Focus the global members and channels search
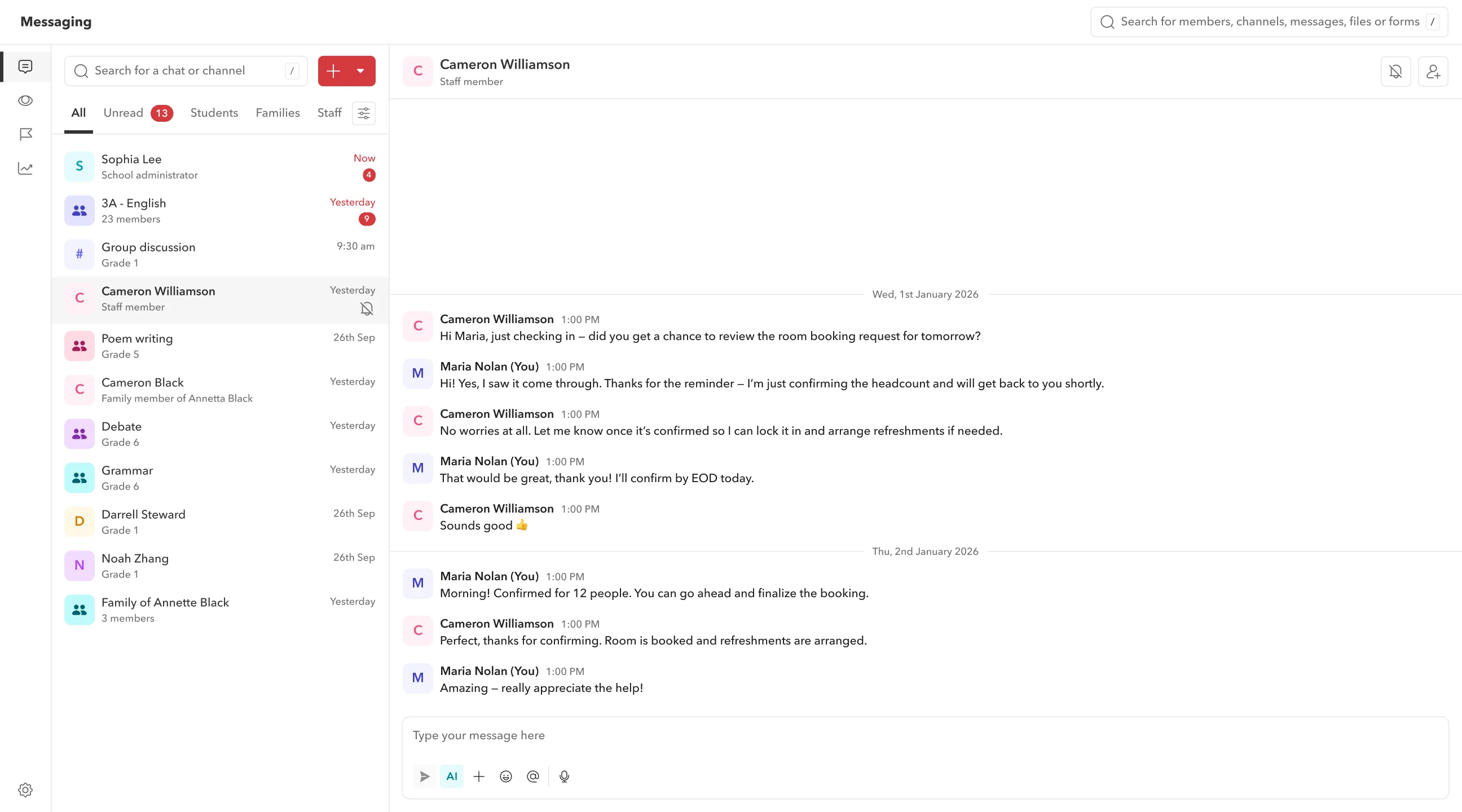The height and width of the screenshot is (812, 1462). pyautogui.click(x=1269, y=22)
